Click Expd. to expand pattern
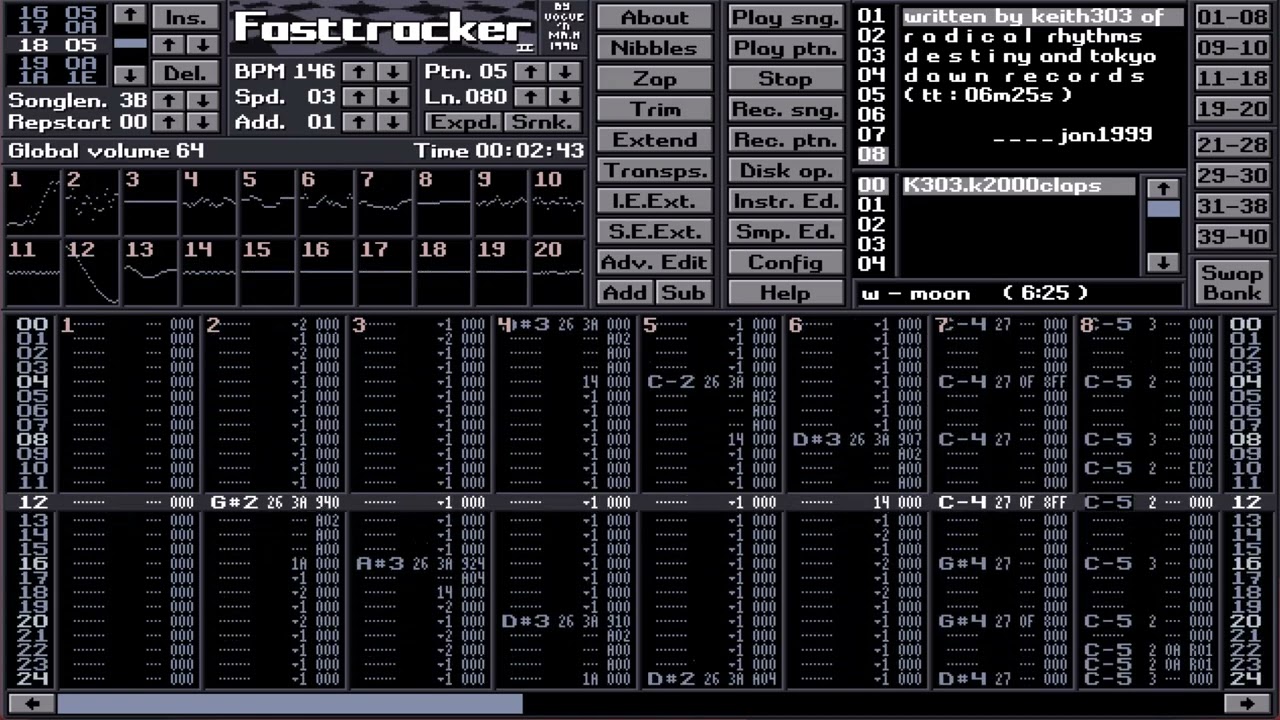This screenshot has height=720, width=1280. [463, 122]
